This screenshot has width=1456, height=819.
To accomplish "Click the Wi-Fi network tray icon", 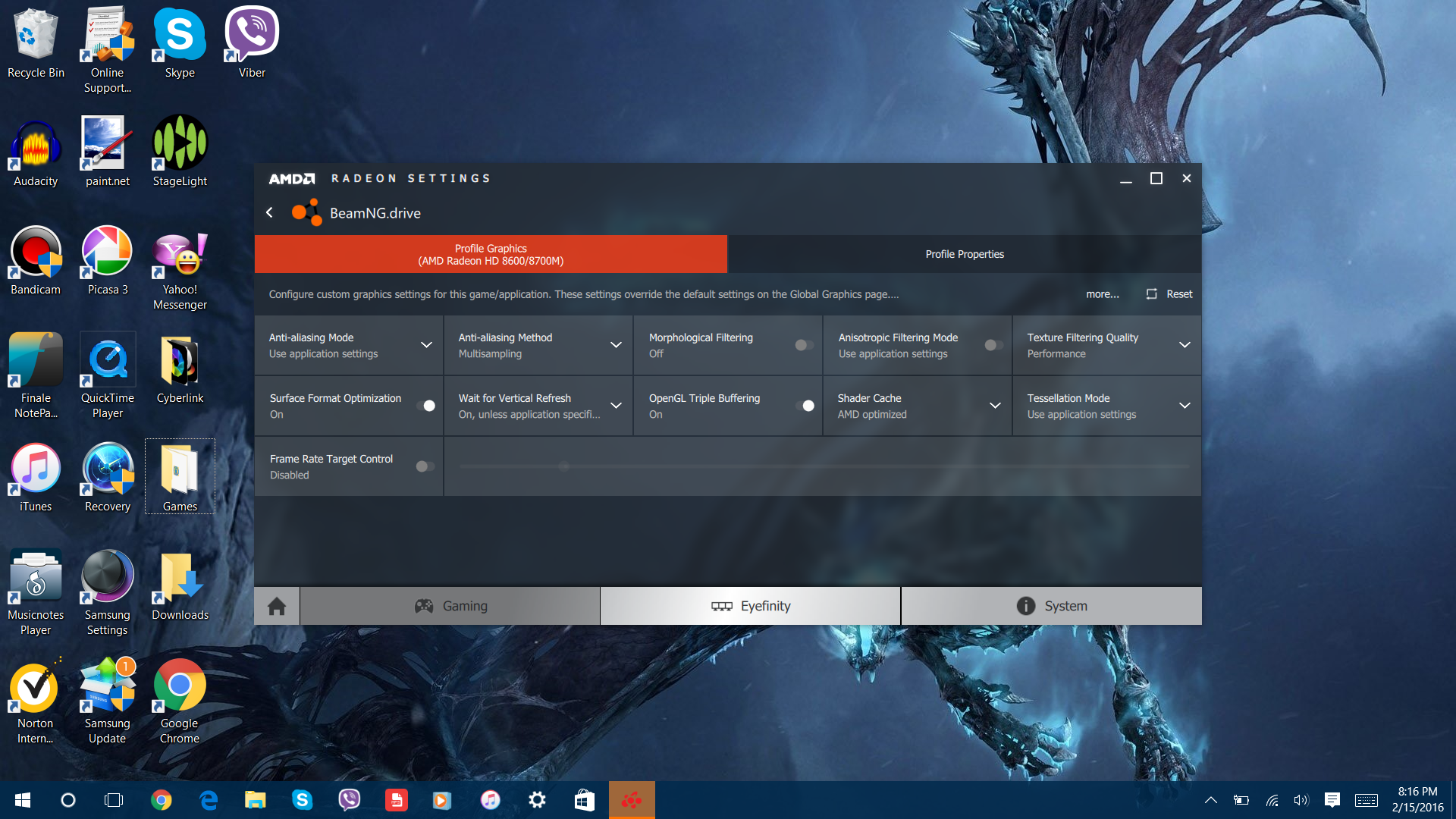I will tap(1272, 800).
